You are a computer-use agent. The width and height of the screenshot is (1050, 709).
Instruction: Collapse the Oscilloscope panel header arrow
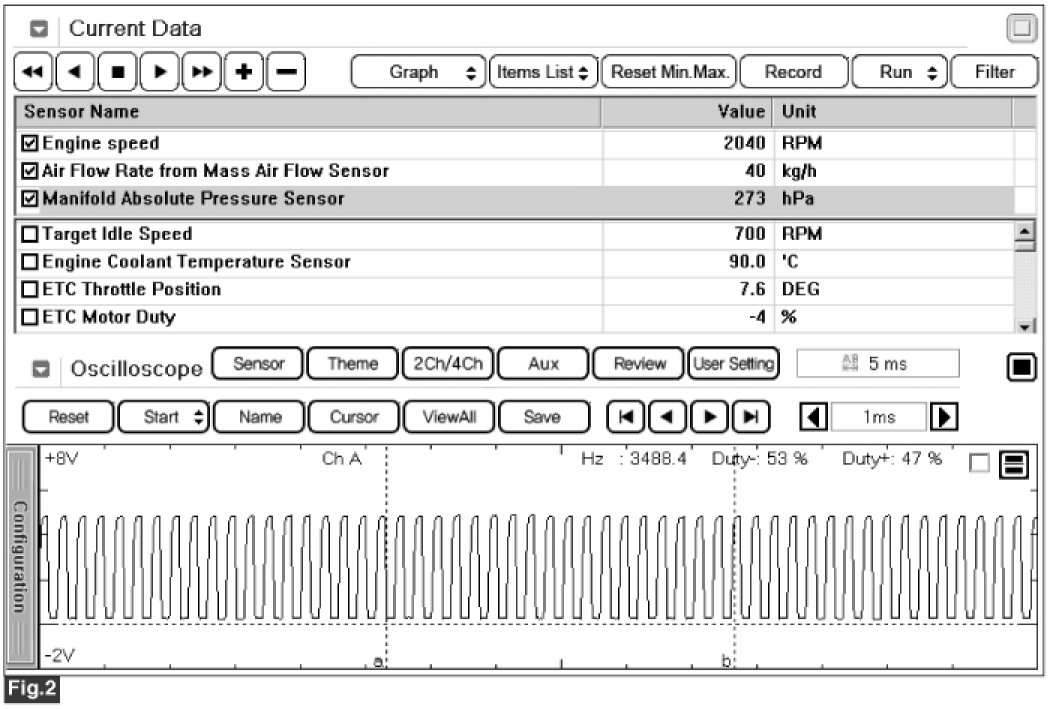[42, 368]
